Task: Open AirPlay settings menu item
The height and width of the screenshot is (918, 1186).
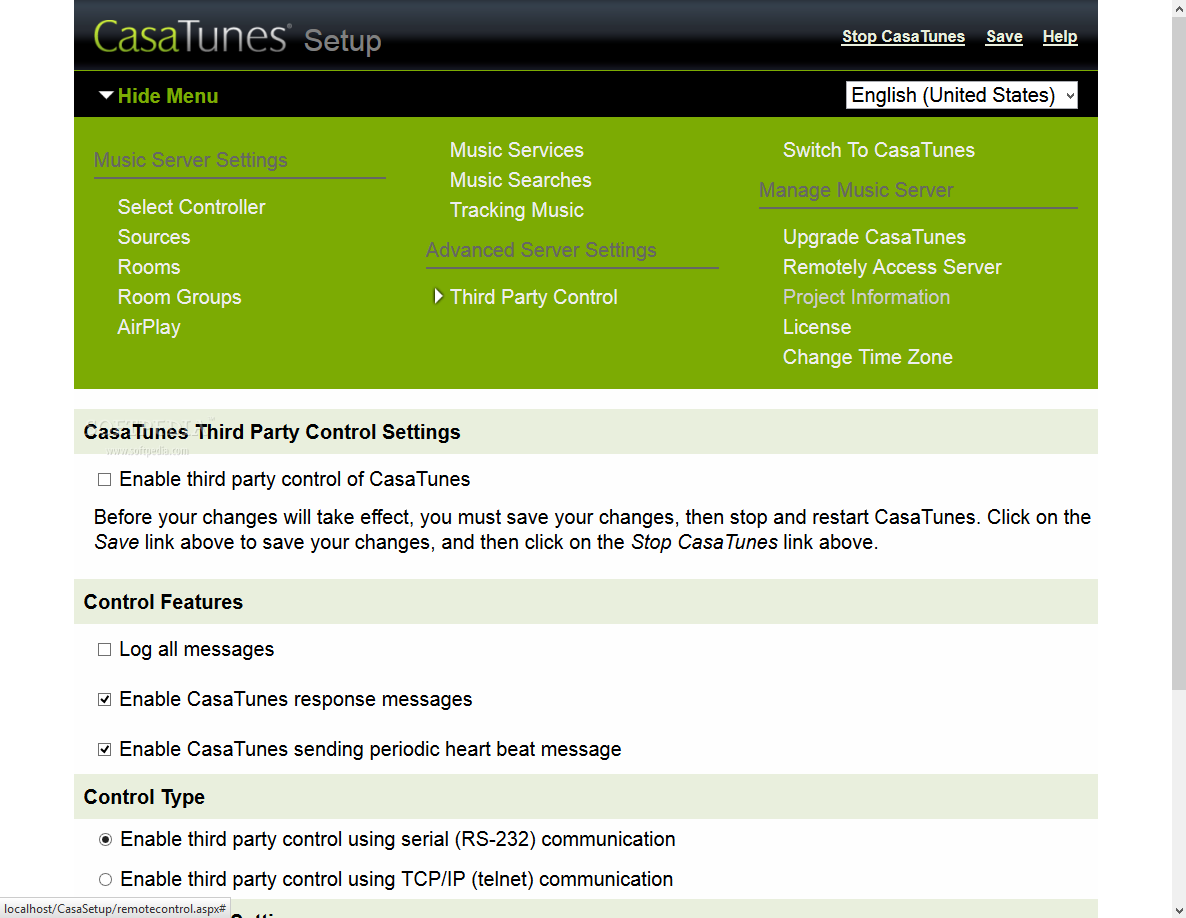Action: pos(149,327)
